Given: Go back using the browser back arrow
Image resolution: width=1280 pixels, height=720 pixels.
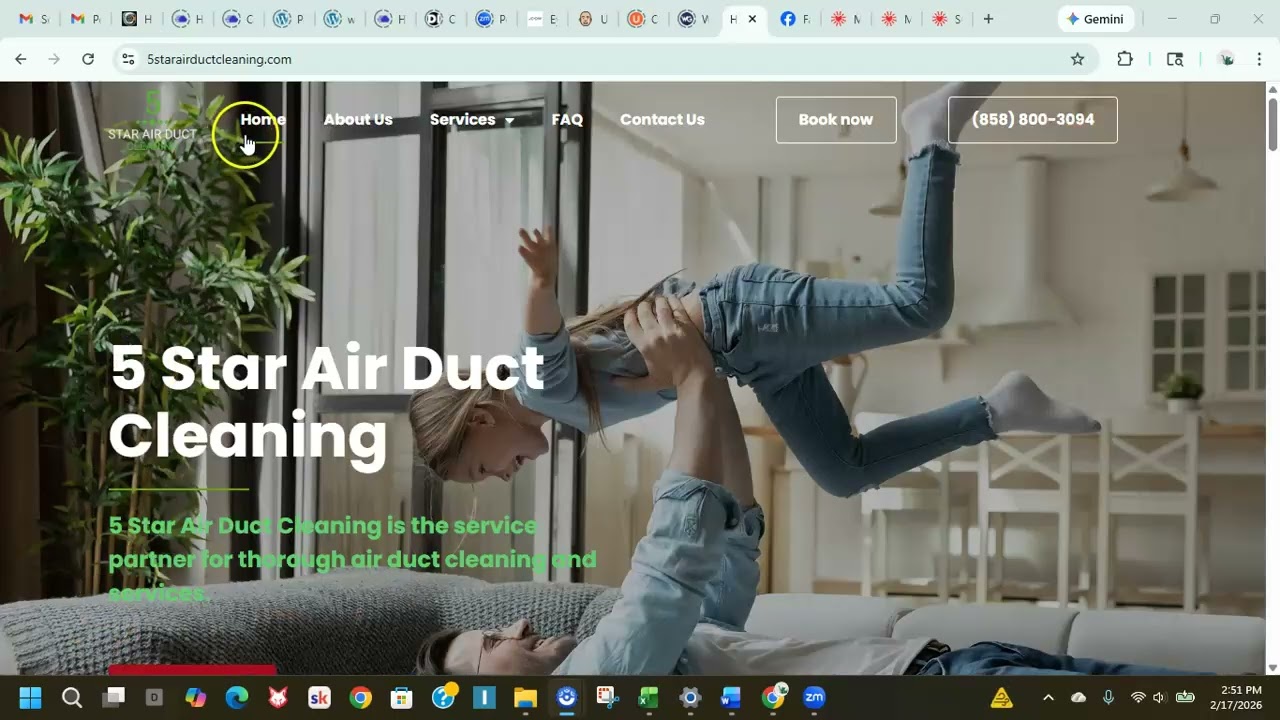Looking at the screenshot, I should [21, 59].
